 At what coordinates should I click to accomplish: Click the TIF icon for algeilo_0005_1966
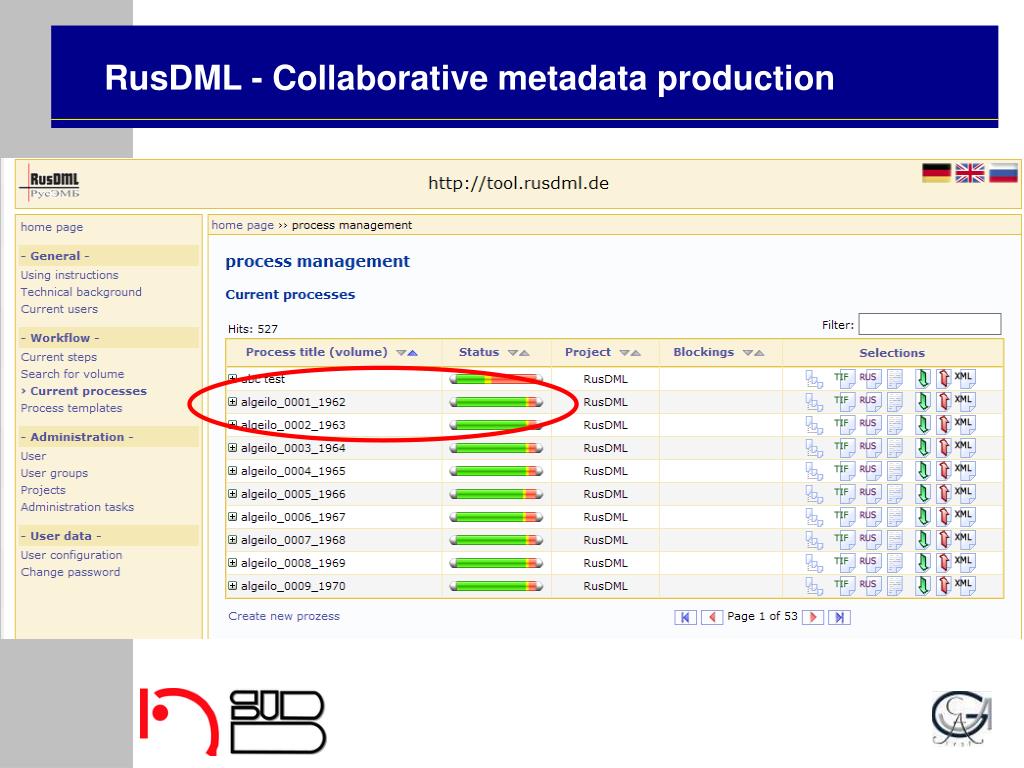point(843,494)
